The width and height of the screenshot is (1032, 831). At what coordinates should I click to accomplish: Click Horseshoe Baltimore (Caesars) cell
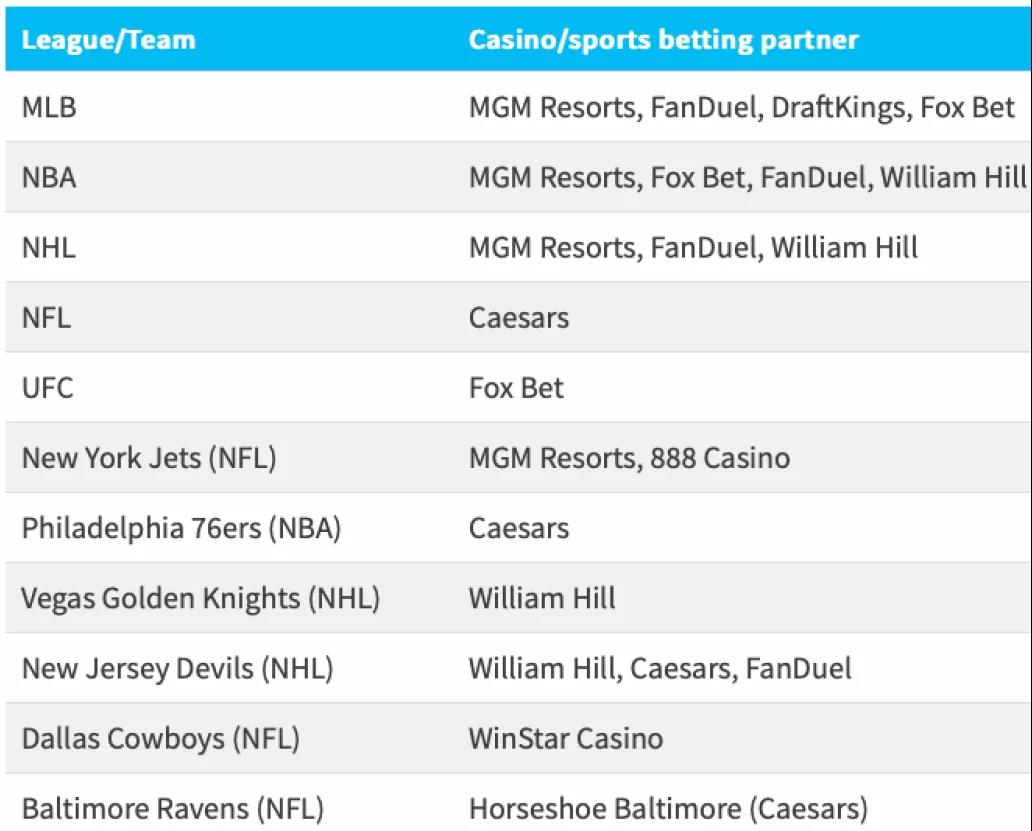coord(669,809)
